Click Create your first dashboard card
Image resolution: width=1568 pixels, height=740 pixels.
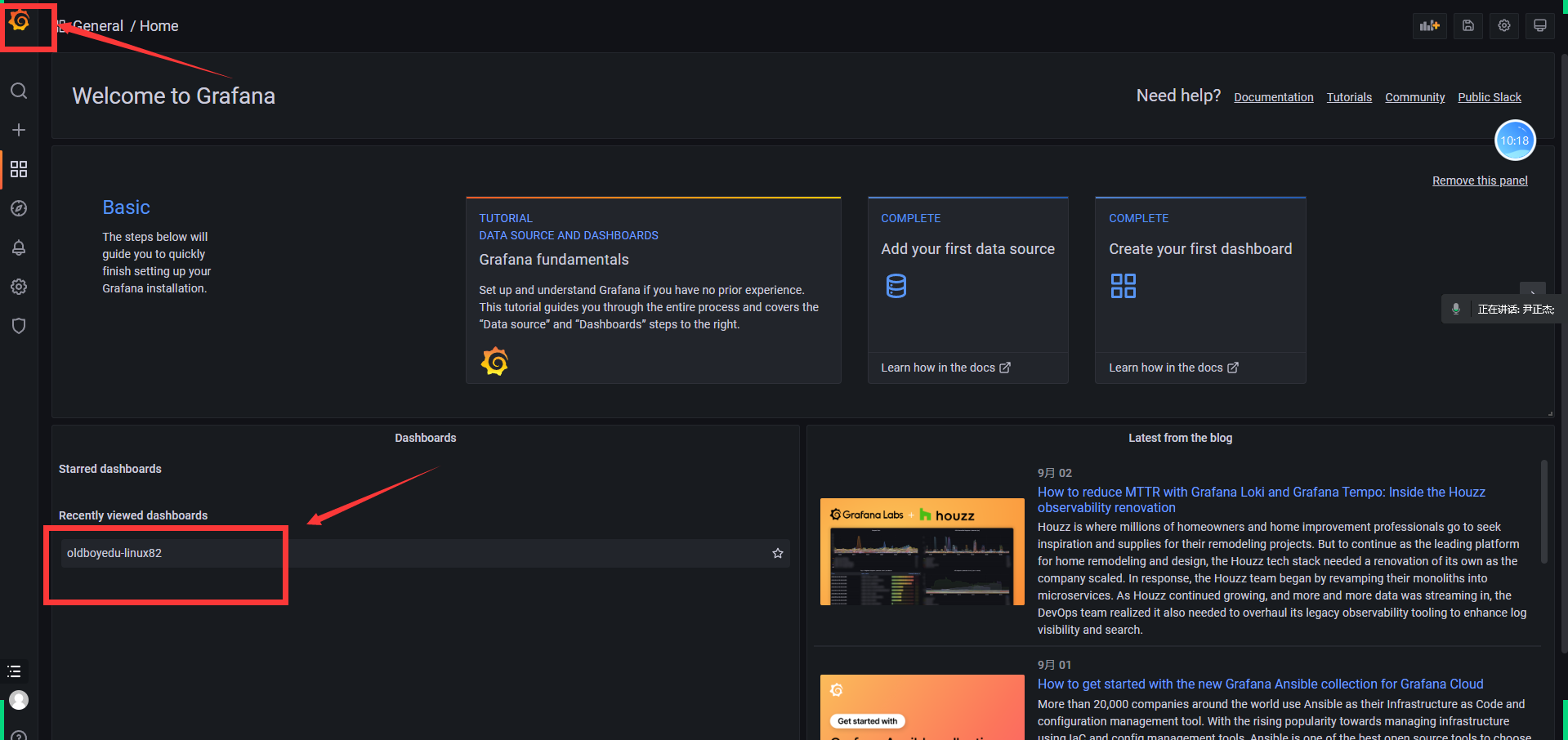(x=1200, y=274)
